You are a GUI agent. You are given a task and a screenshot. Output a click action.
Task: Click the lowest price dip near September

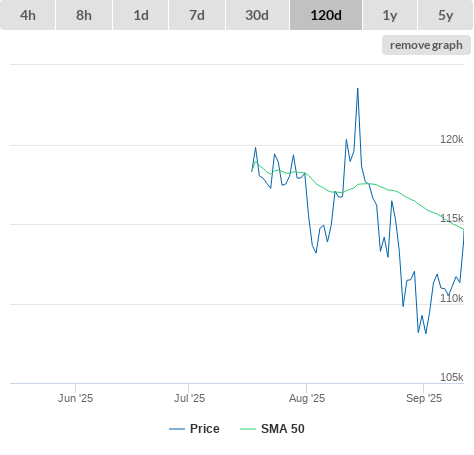click(426, 333)
